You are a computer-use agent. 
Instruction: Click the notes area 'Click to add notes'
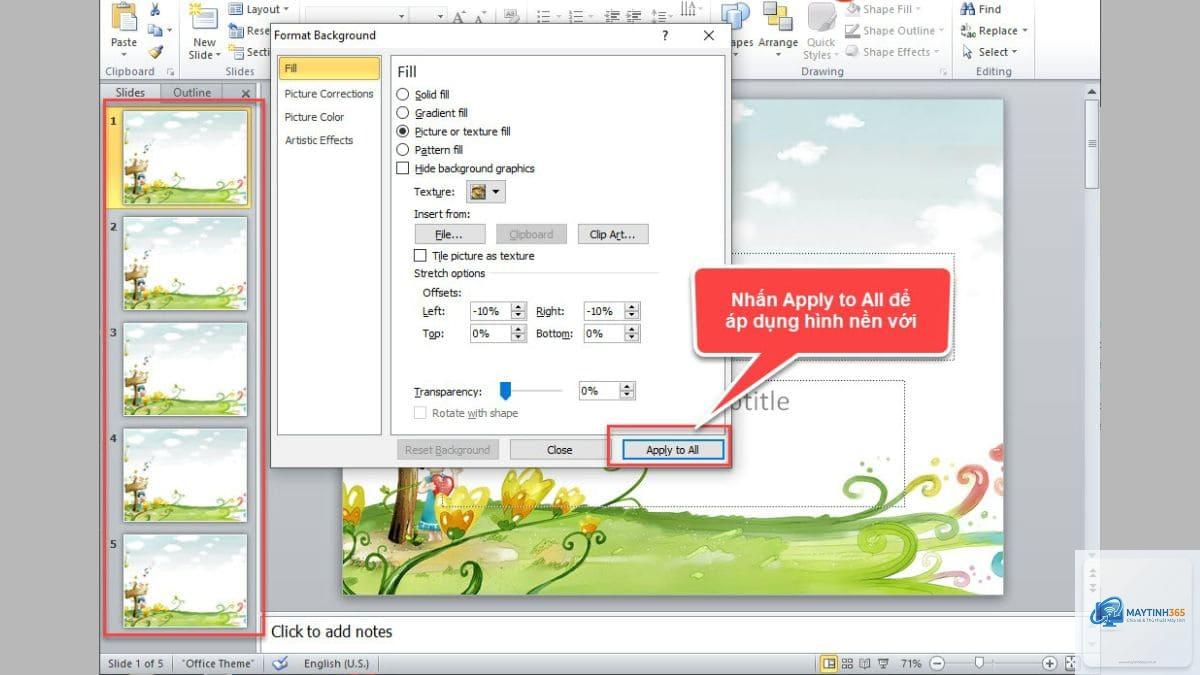[x=332, y=631]
